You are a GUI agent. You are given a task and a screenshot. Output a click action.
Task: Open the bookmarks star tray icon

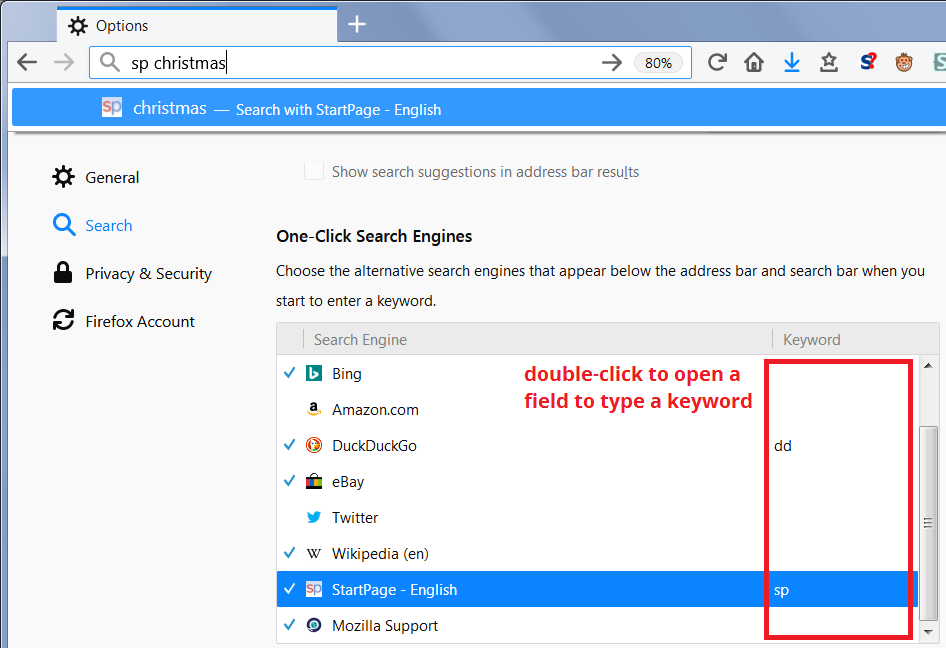point(829,62)
